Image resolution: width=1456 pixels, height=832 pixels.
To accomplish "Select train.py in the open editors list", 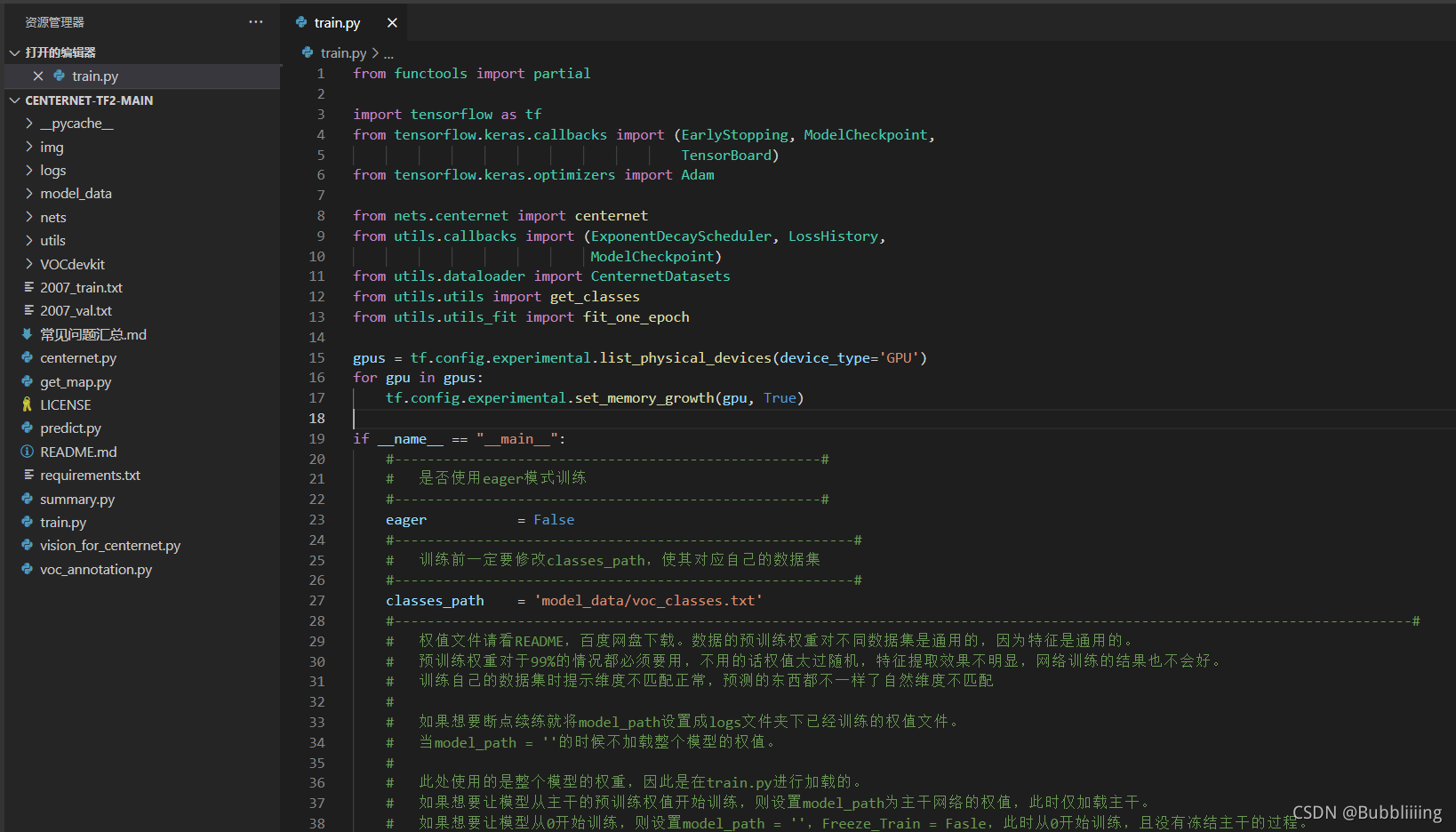I will (95, 76).
